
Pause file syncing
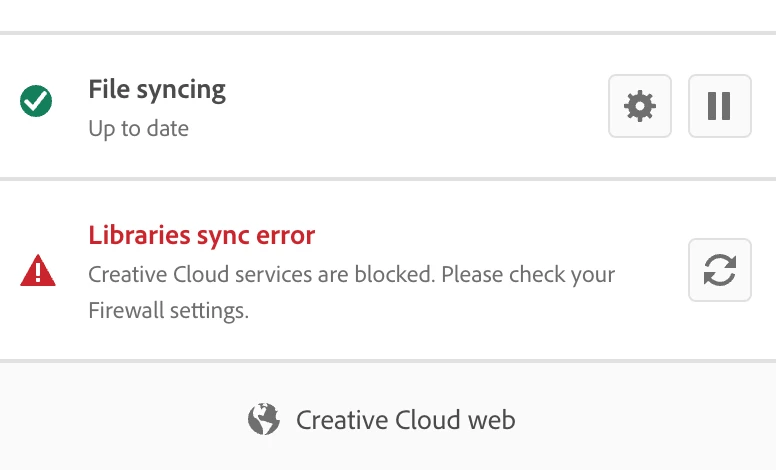(x=719, y=106)
